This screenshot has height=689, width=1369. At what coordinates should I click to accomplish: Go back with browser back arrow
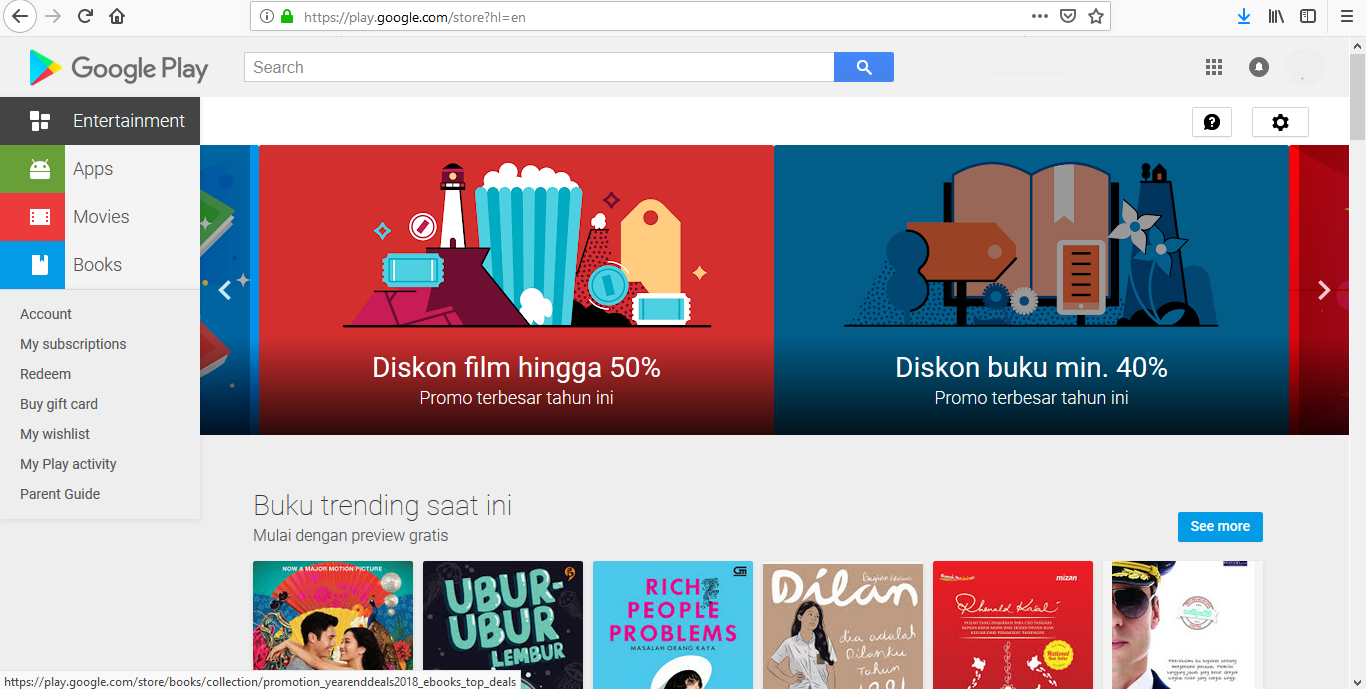coord(19,16)
